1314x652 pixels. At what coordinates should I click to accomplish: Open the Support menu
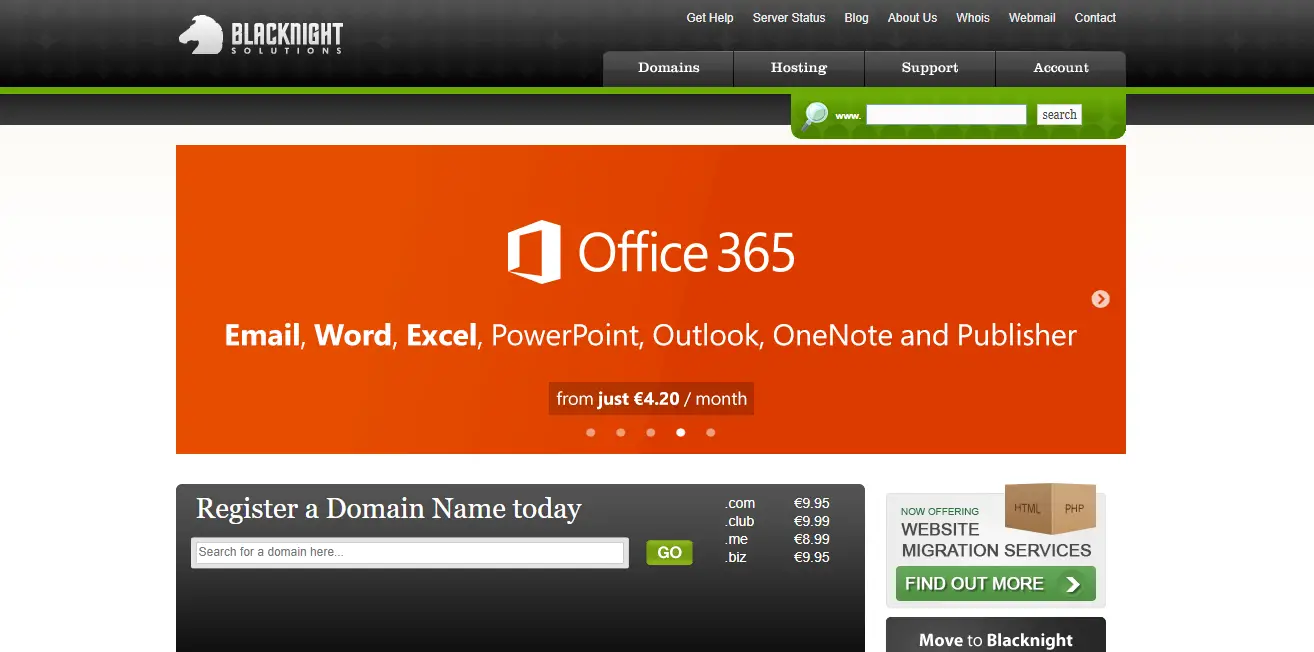[930, 68]
